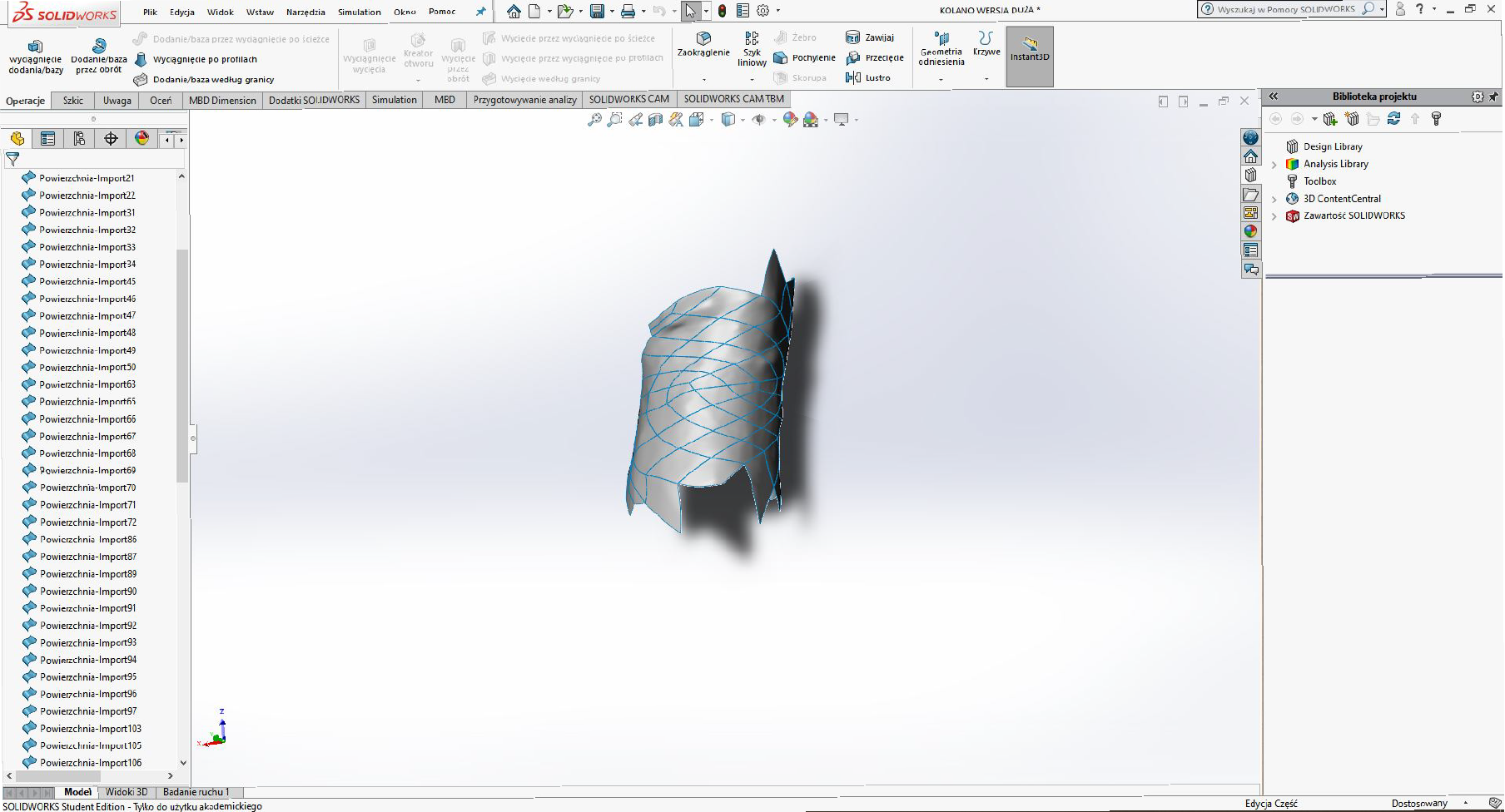Image resolution: width=1505 pixels, height=812 pixels.
Task: Open the Narzędzia menu
Action: point(305,12)
